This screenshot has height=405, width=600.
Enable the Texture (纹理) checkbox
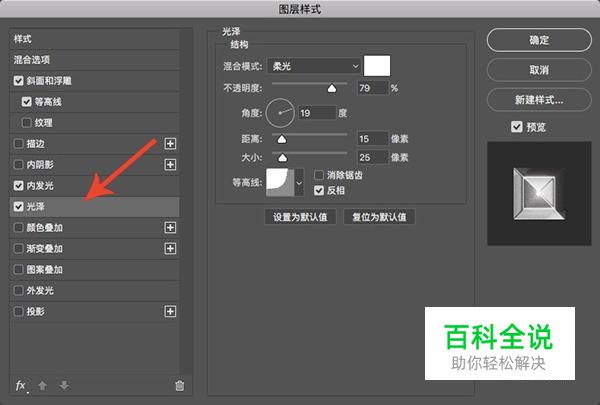tap(26, 123)
